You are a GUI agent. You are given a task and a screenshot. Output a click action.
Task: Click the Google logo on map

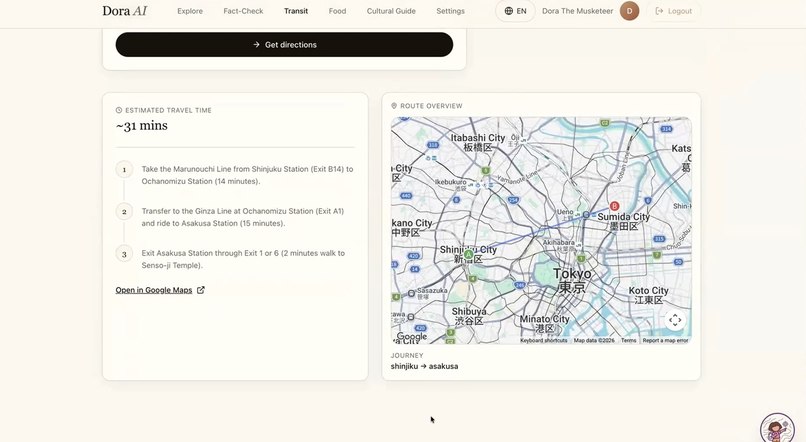click(412, 336)
